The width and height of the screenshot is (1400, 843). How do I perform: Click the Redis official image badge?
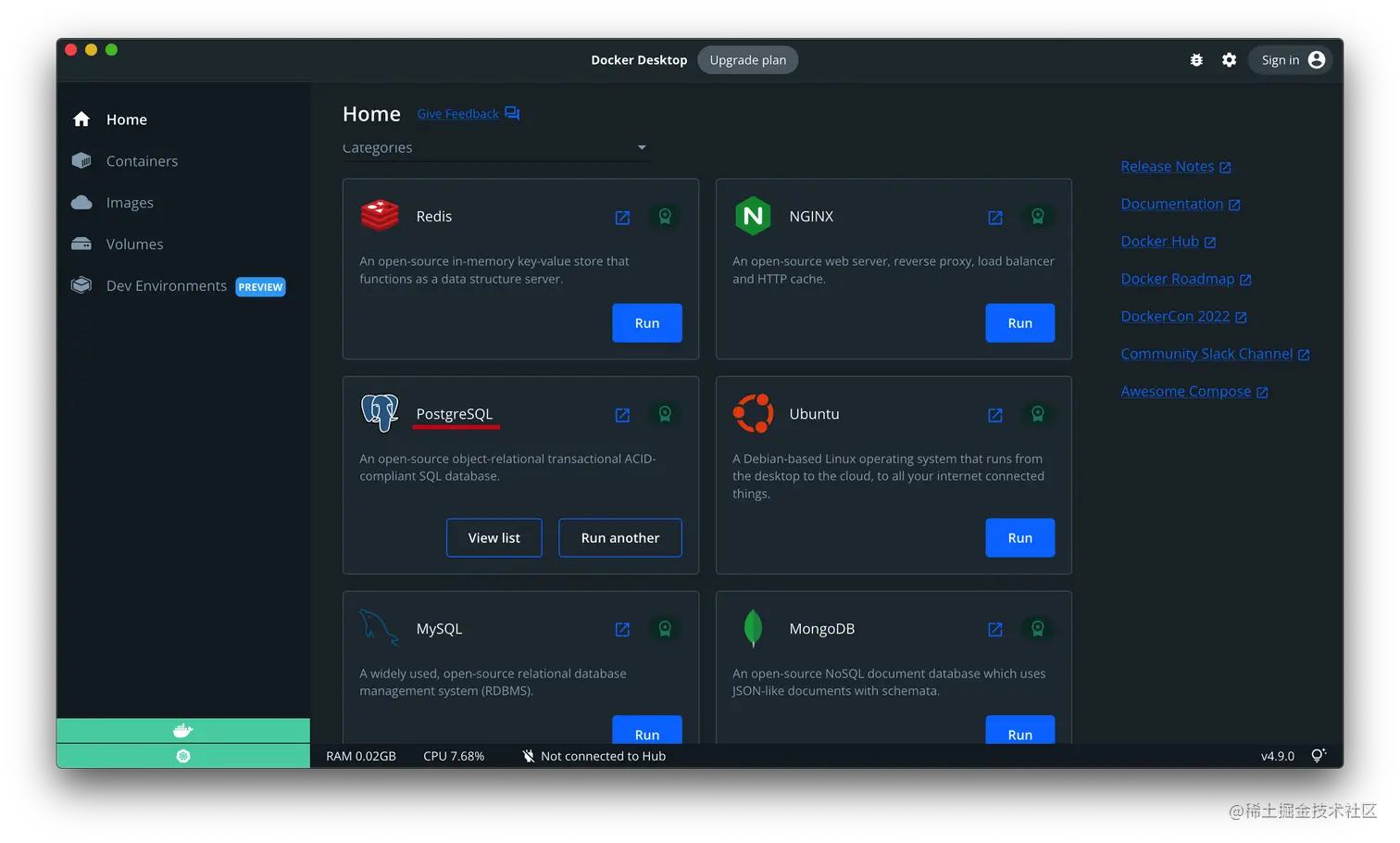pos(665,217)
